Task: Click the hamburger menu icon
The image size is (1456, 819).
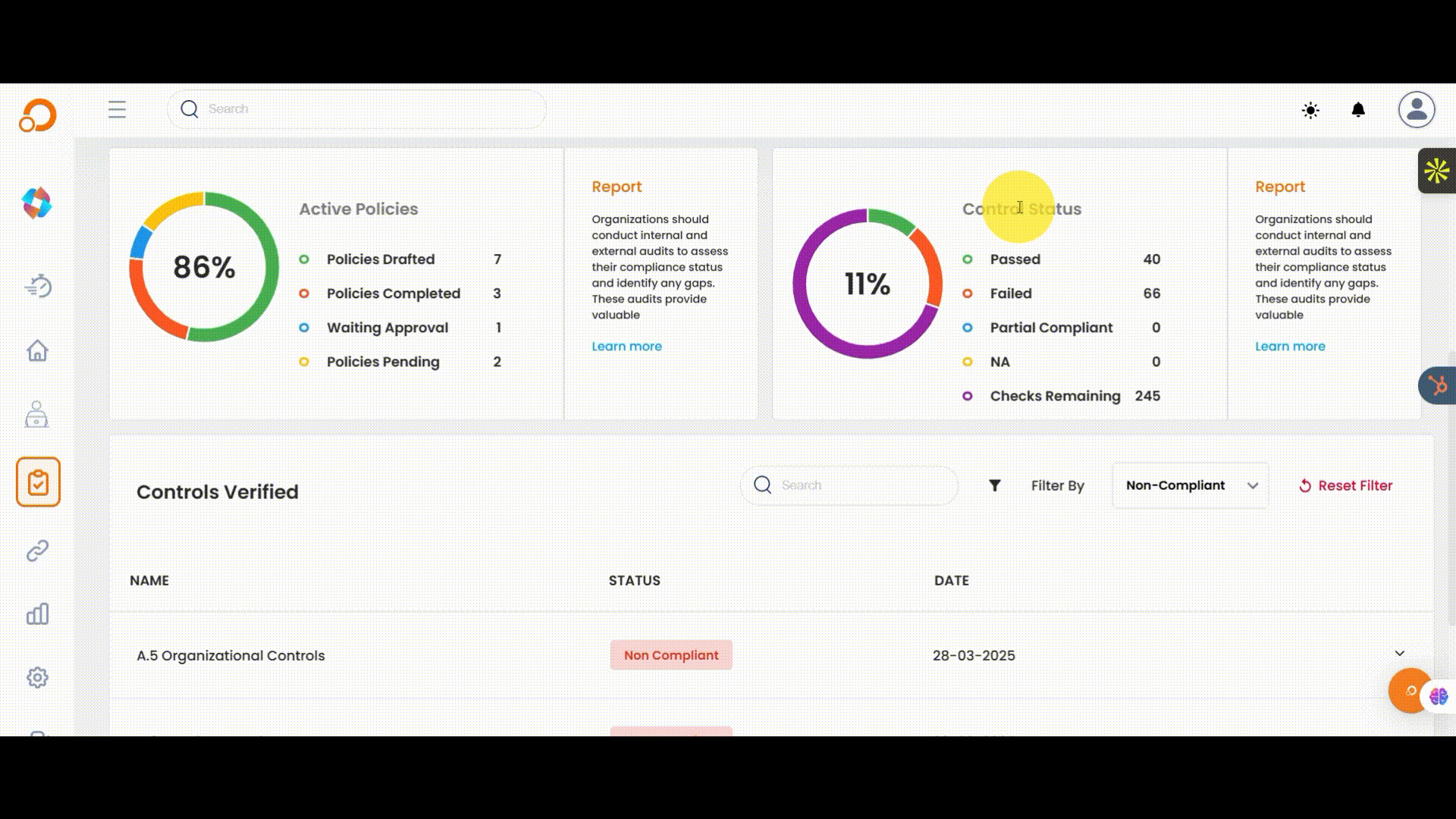Action: pos(117,109)
